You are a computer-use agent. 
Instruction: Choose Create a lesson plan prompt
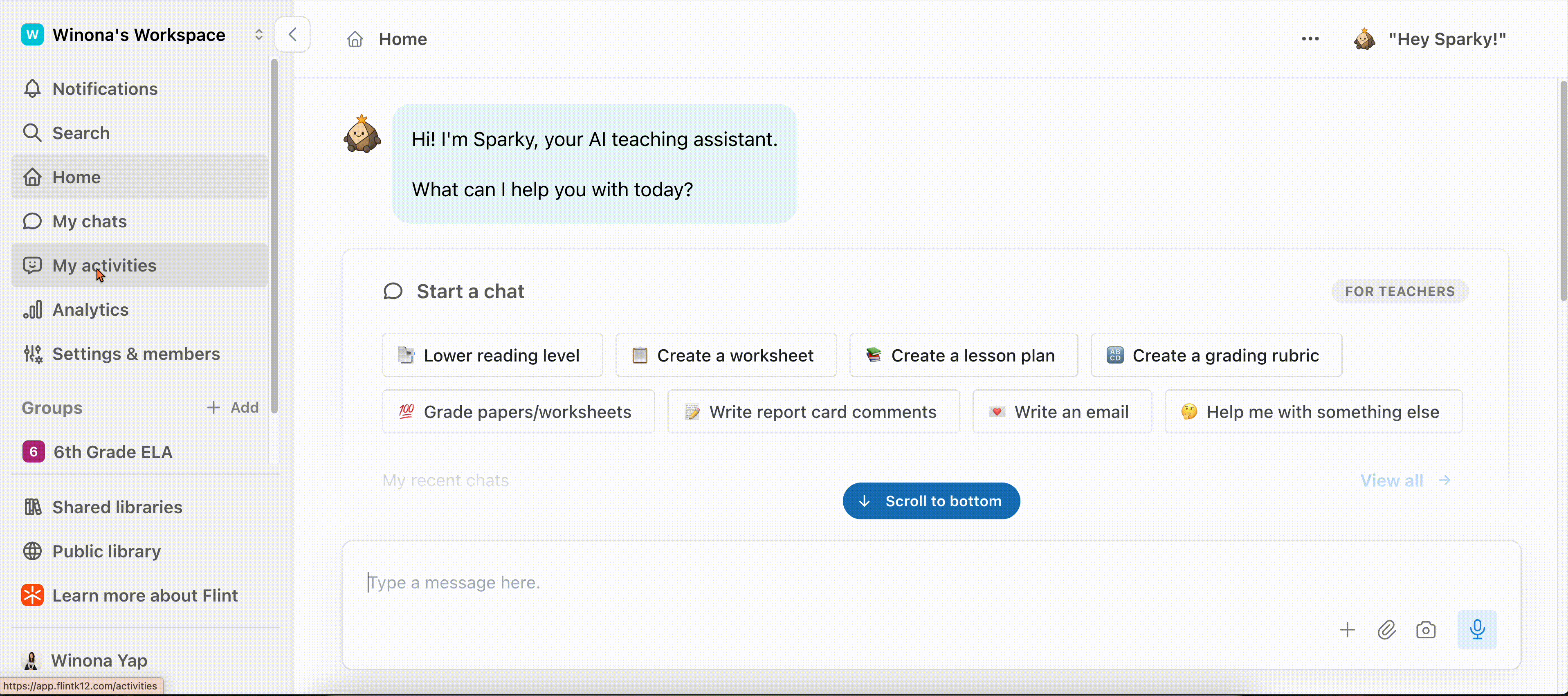964,355
